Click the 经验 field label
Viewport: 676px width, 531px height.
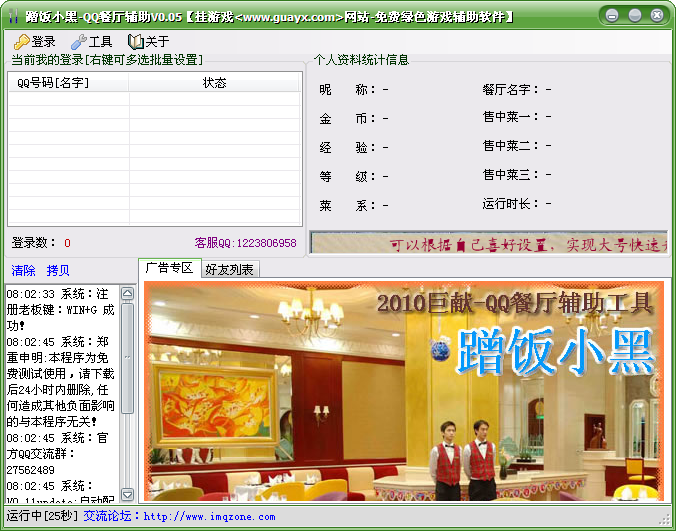coord(347,148)
